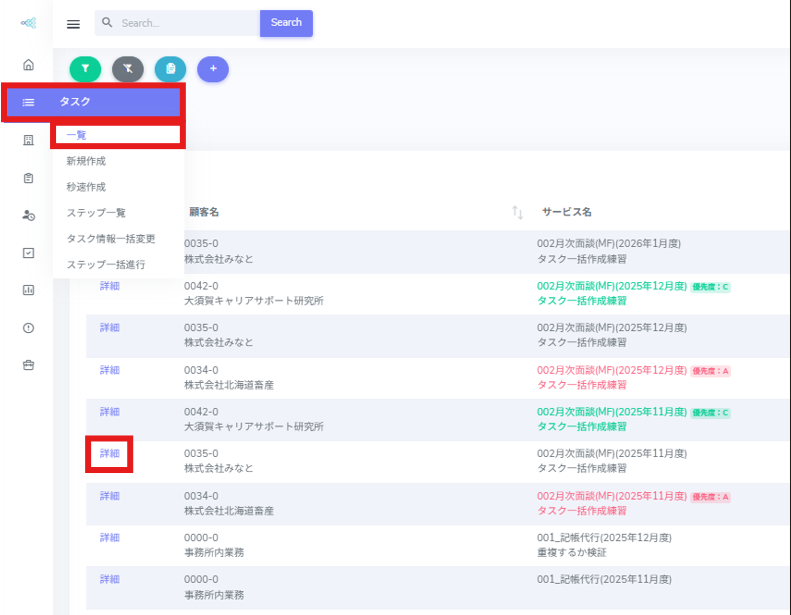Click the gray clear-filter button

[128, 68]
